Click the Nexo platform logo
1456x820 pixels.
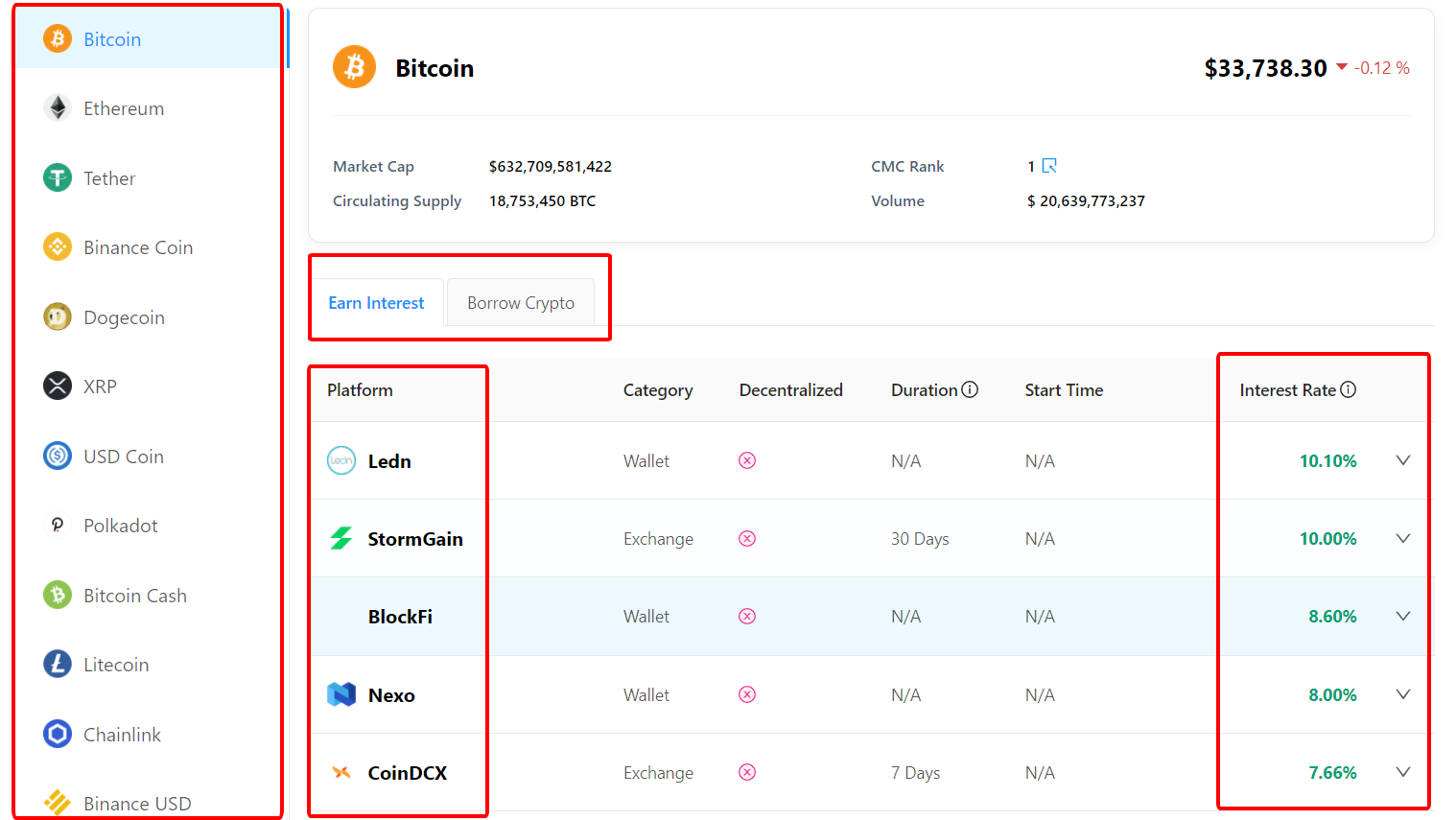[x=341, y=694]
